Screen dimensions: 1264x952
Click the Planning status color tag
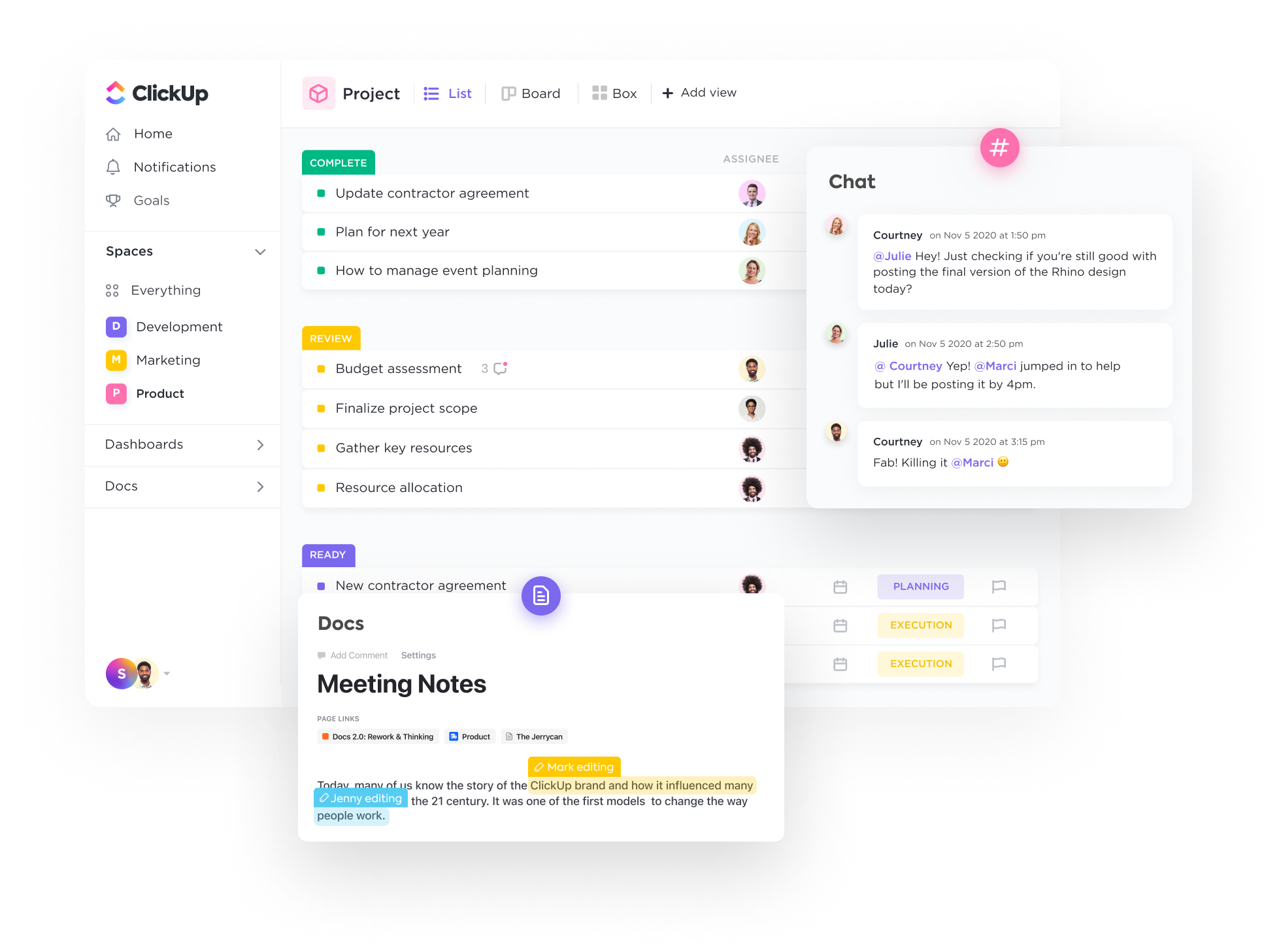920,585
